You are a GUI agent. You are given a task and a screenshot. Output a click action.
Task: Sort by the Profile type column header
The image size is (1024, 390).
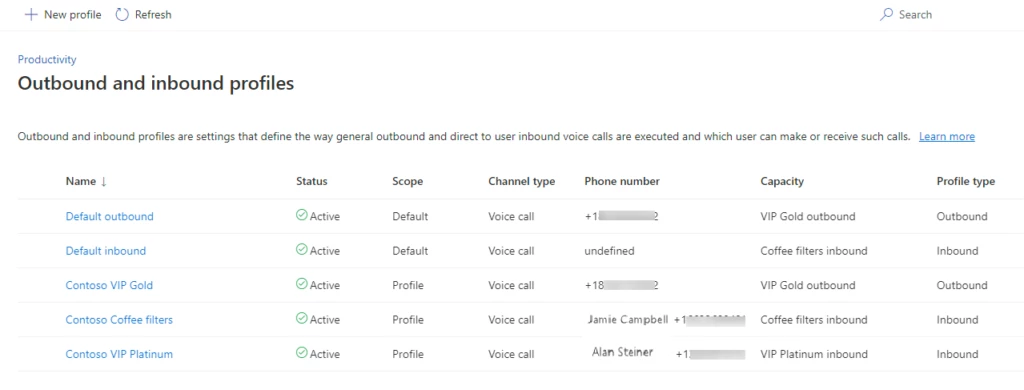click(965, 182)
